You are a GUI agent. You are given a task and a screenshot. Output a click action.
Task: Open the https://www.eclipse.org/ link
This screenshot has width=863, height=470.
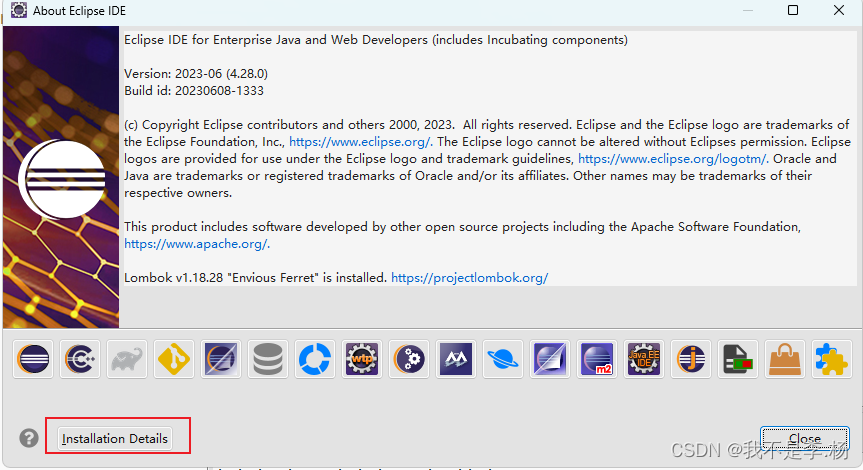click(361, 142)
